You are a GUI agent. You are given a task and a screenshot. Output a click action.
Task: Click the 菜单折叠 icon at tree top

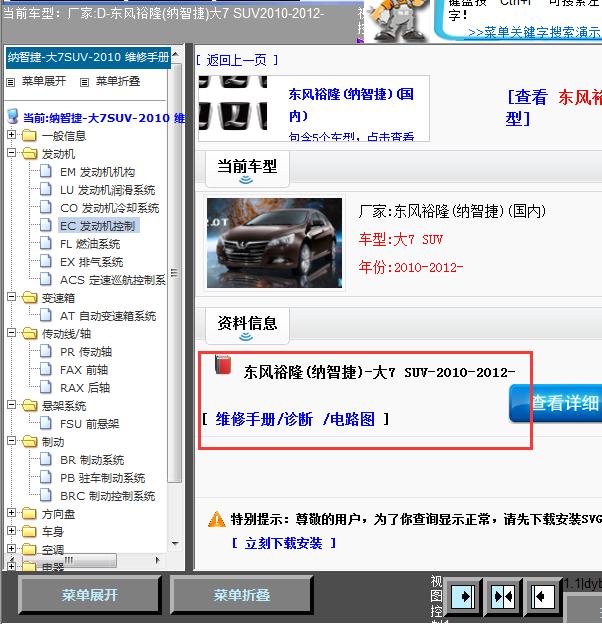pos(84,82)
